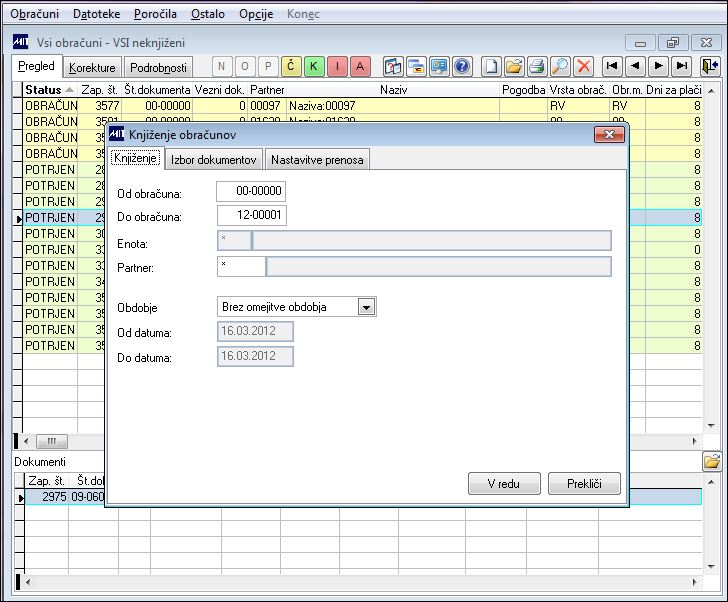
Task: Go to the last record arrow
Action: coord(682,66)
